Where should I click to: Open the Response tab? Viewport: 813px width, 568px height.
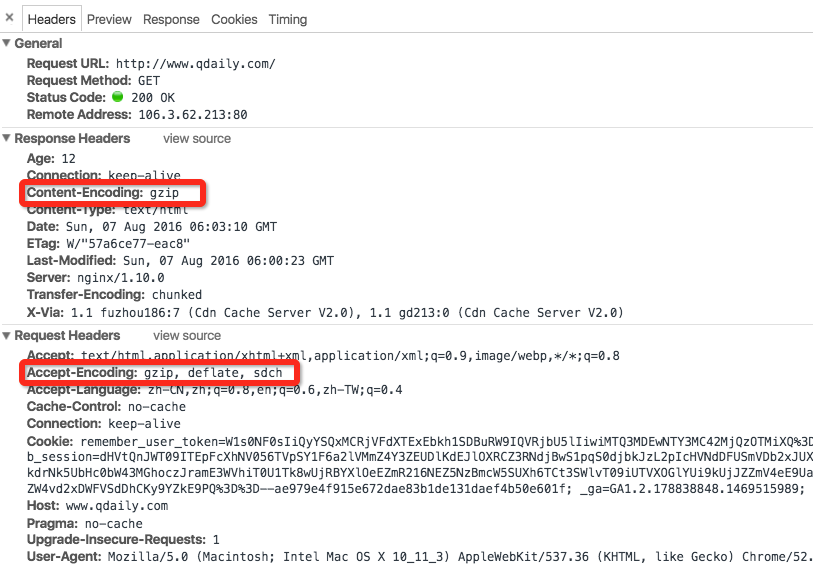171,19
